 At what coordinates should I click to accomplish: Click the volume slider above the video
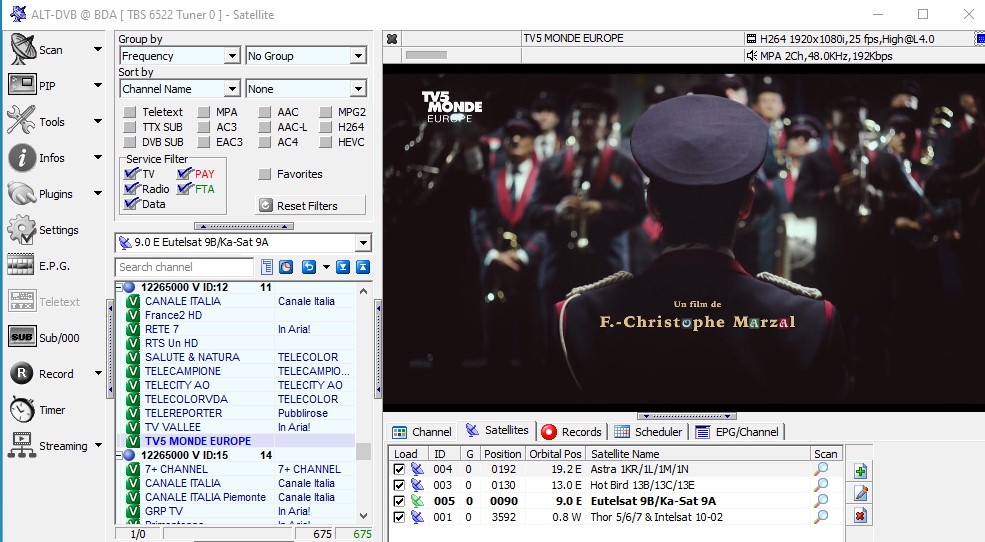point(426,55)
